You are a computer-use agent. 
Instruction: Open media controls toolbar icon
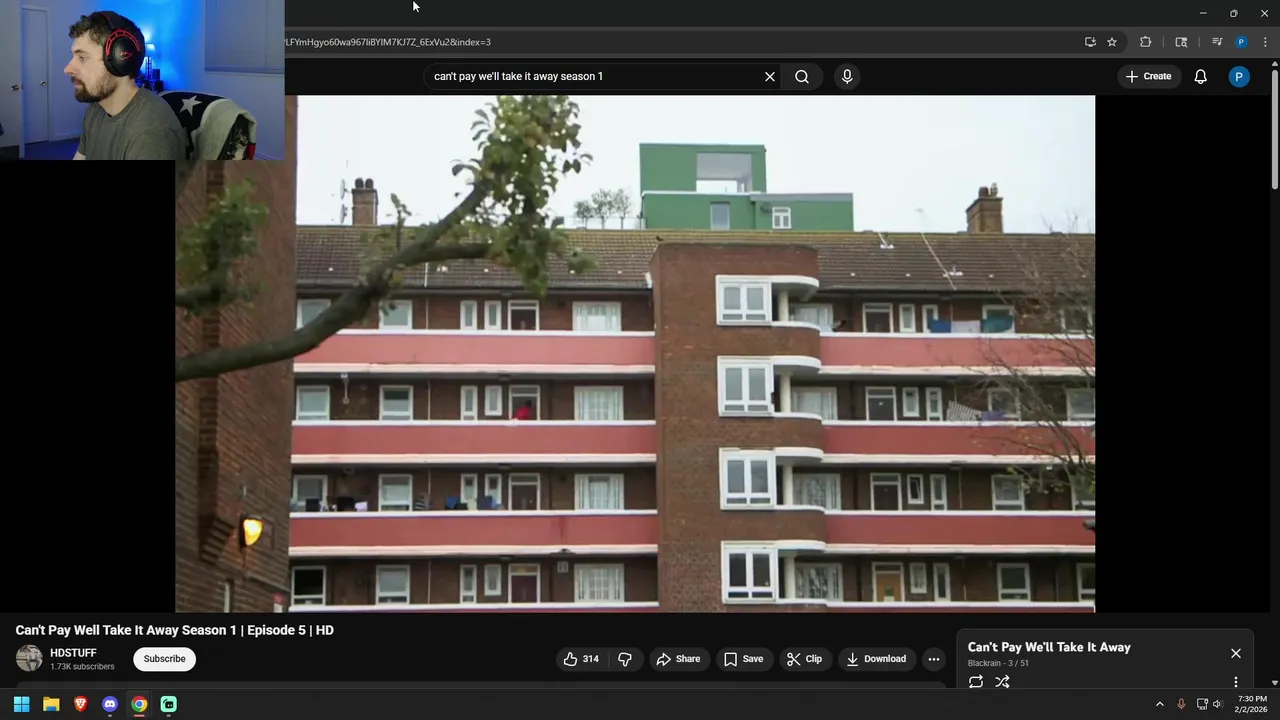coord(1217,42)
